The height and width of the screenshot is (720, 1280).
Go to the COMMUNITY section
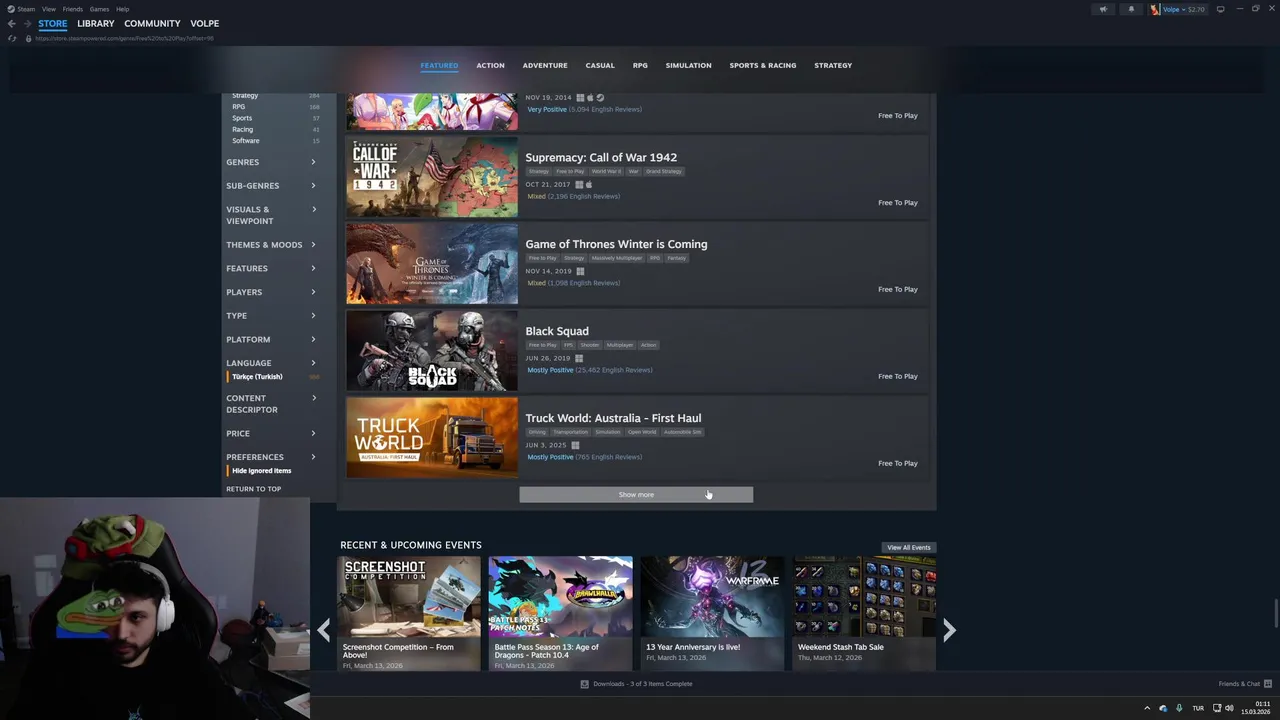point(152,23)
